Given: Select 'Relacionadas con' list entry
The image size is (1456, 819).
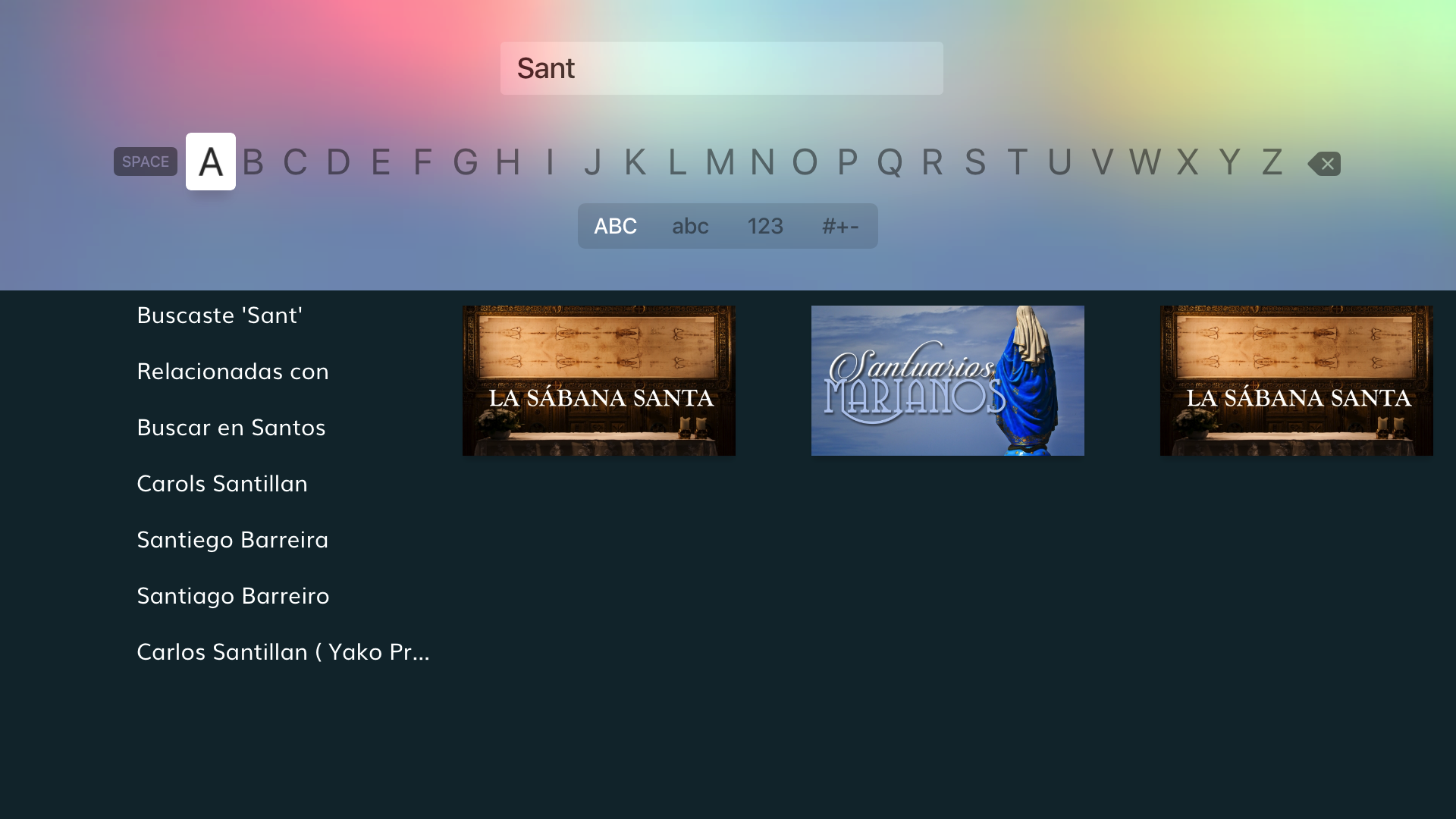Looking at the screenshot, I should click(233, 371).
